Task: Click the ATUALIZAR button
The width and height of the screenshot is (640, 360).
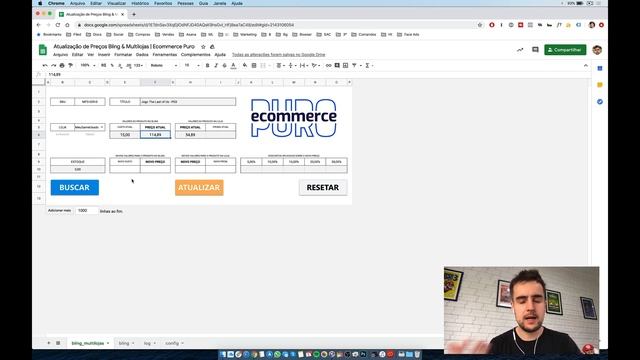Action: tap(199, 187)
